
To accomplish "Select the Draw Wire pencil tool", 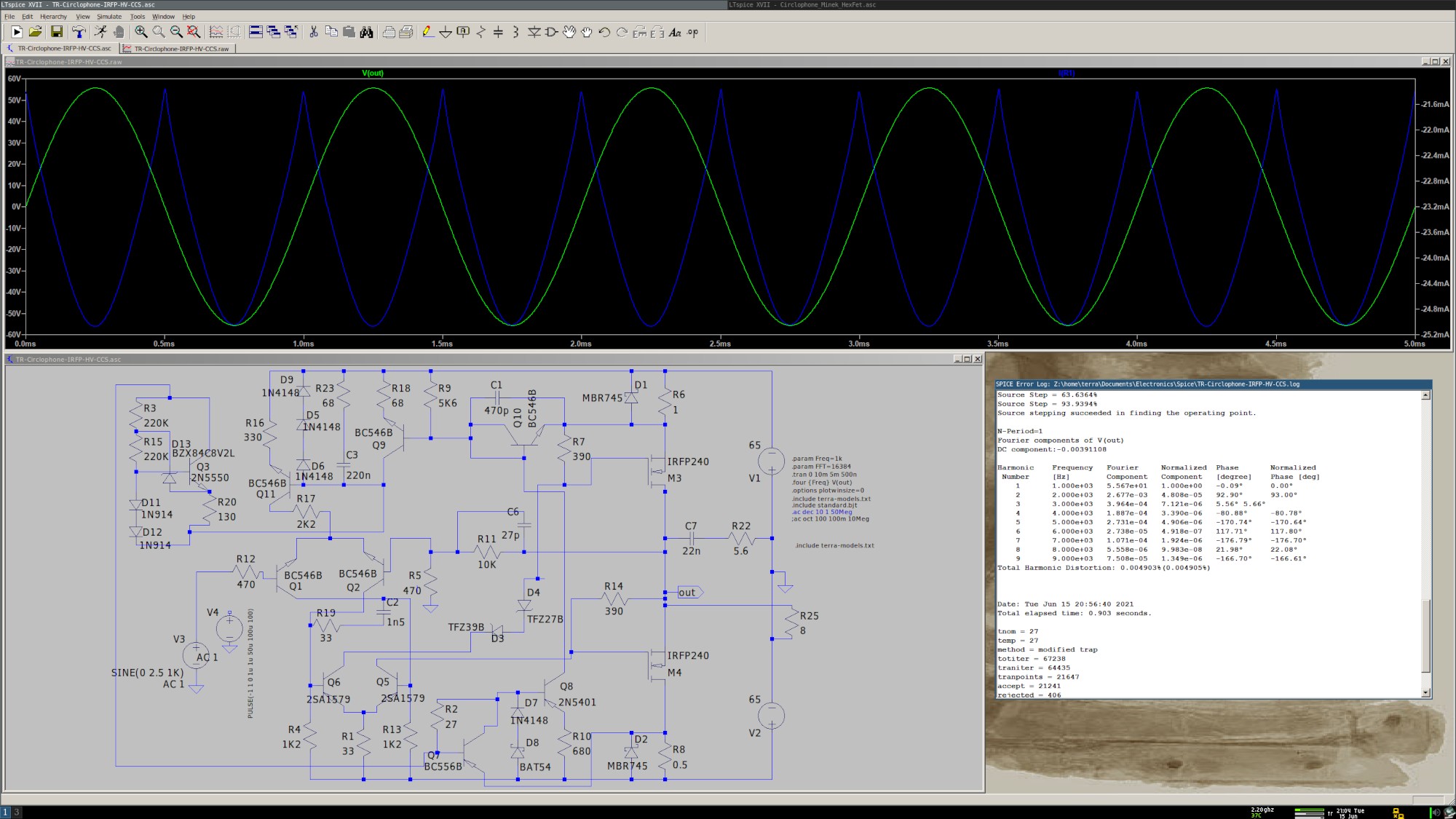I will click(x=427, y=32).
